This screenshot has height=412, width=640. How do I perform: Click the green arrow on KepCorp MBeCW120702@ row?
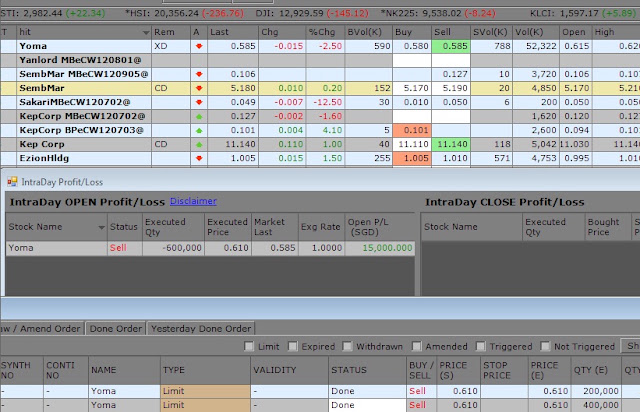[x=199, y=116]
